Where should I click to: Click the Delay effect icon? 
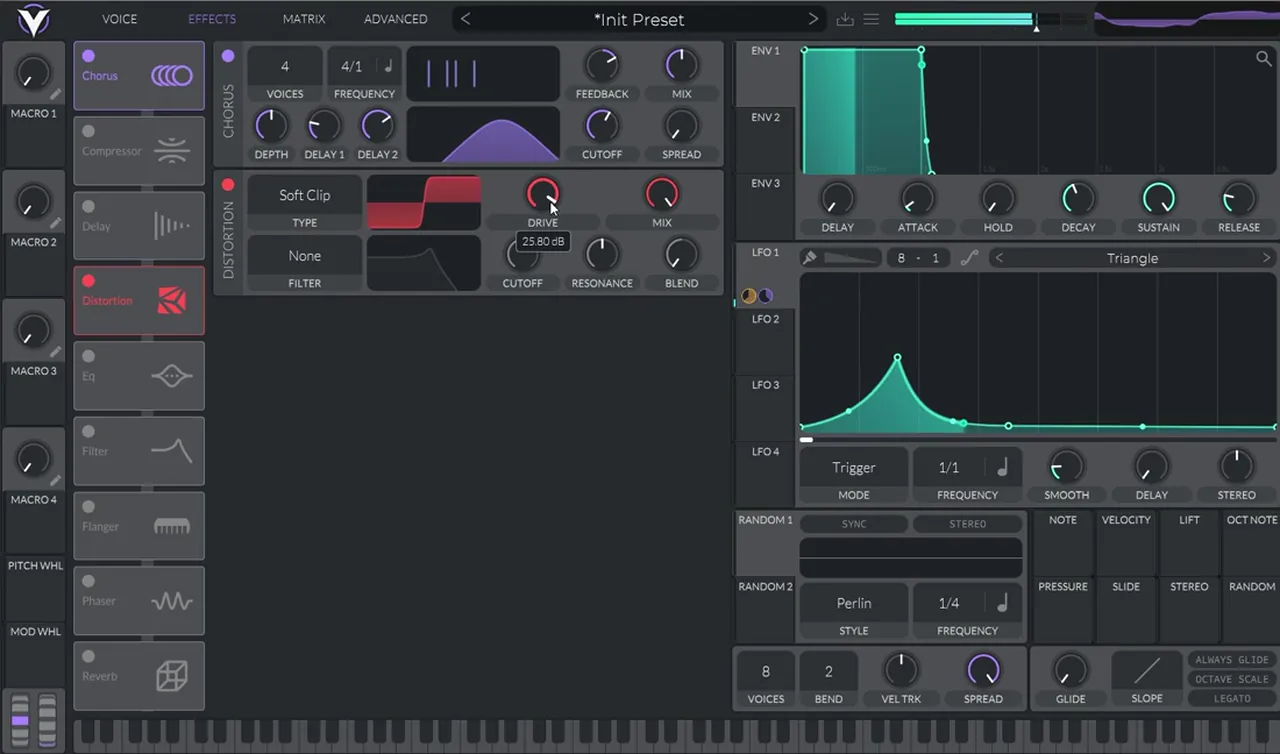(x=171, y=226)
